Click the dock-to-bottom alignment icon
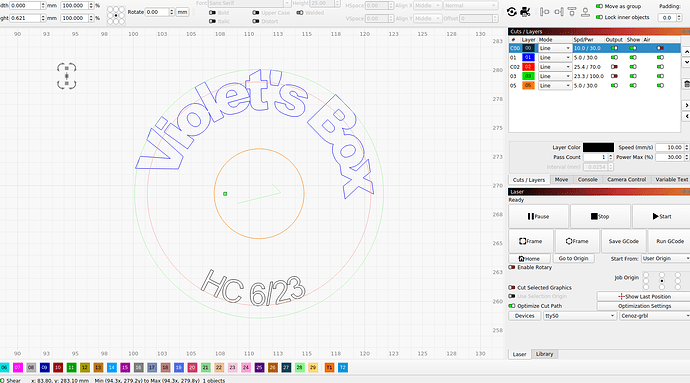 click(x=585, y=12)
